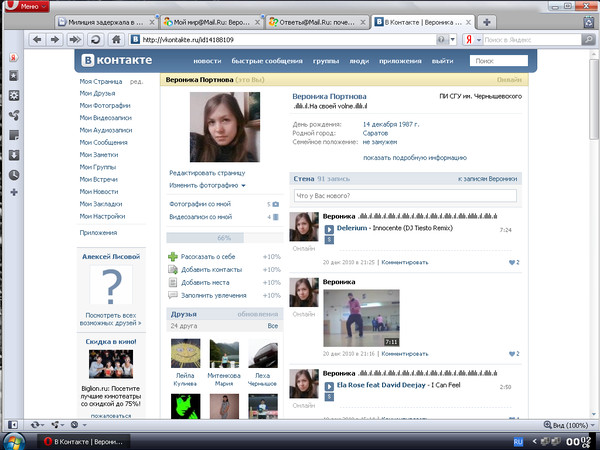Click Редактировать страницу link
This screenshot has height=450, width=600.
pos(207,173)
